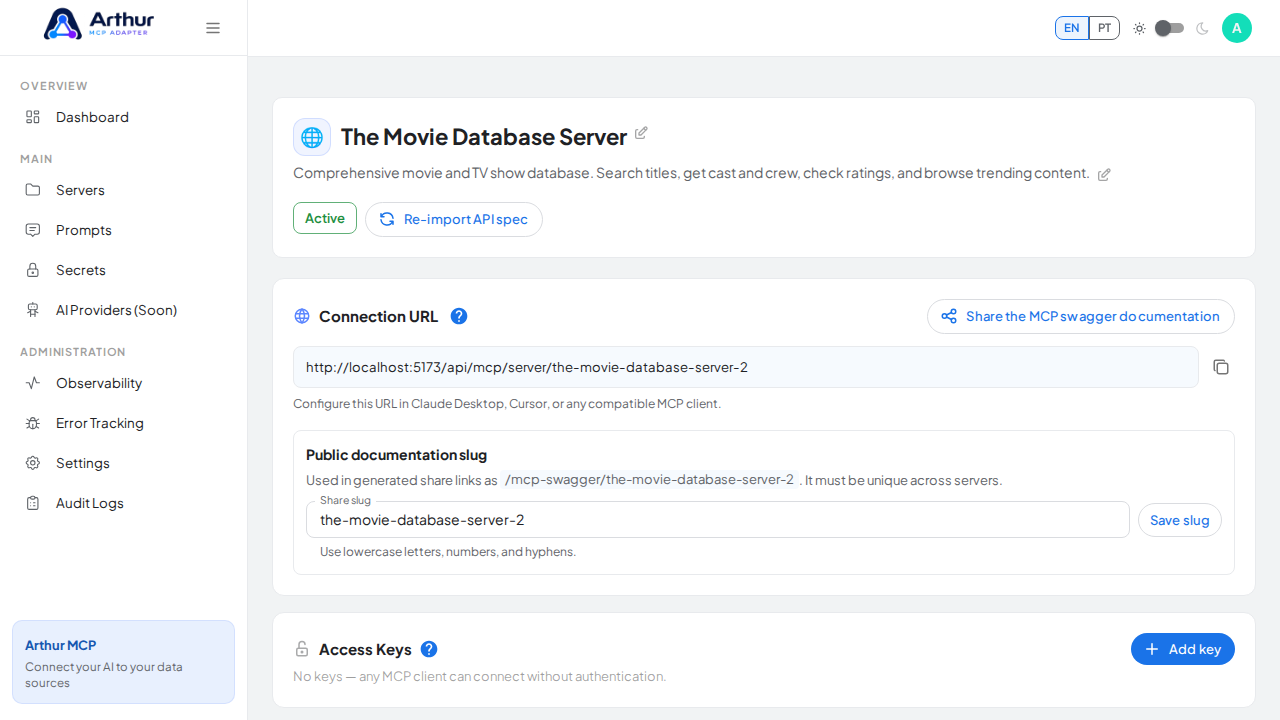Image resolution: width=1280 pixels, height=720 pixels.
Task: Click the Secrets lock icon
Action: click(33, 270)
